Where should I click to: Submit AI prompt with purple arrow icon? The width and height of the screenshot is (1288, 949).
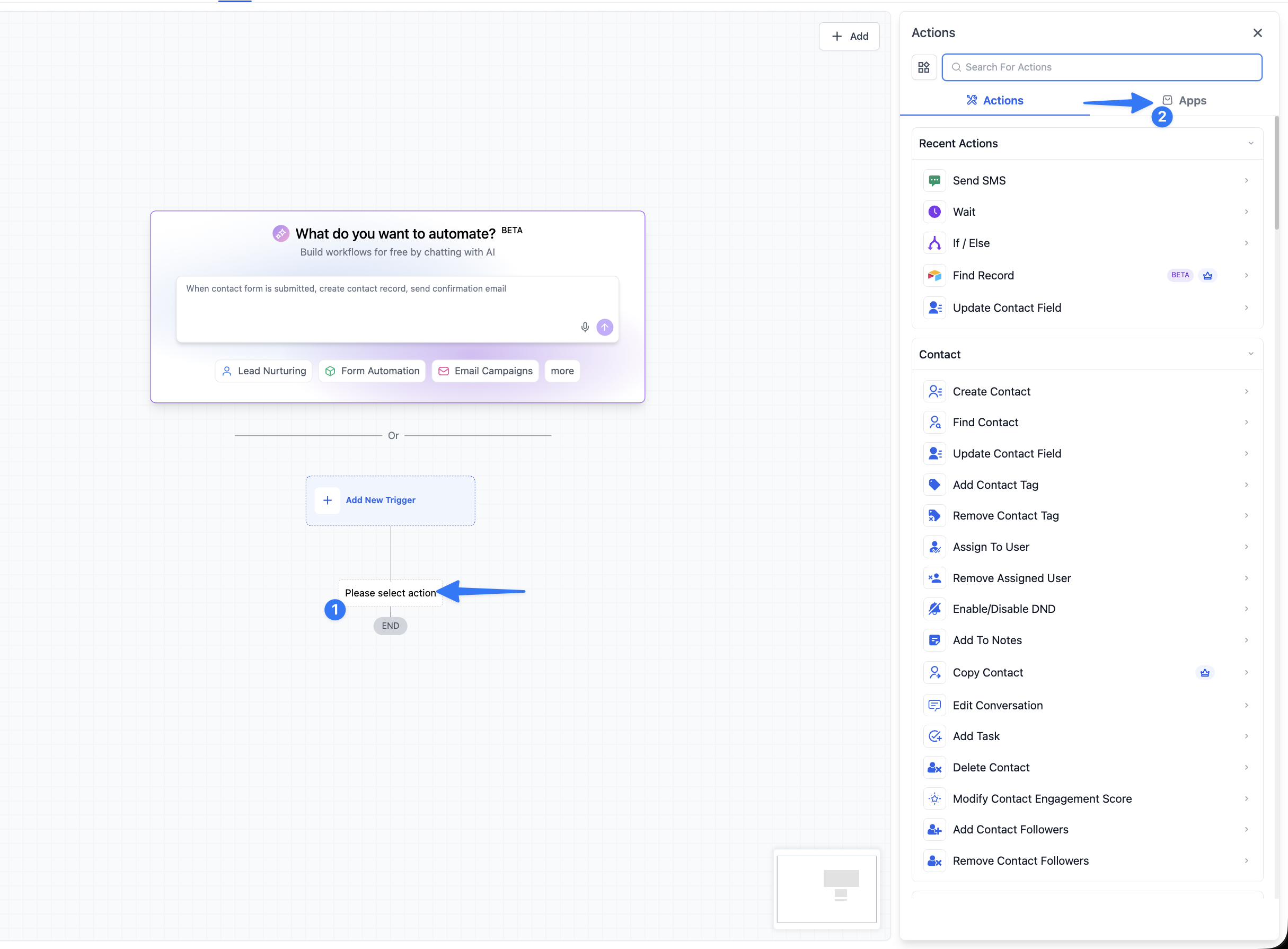click(x=605, y=327)
